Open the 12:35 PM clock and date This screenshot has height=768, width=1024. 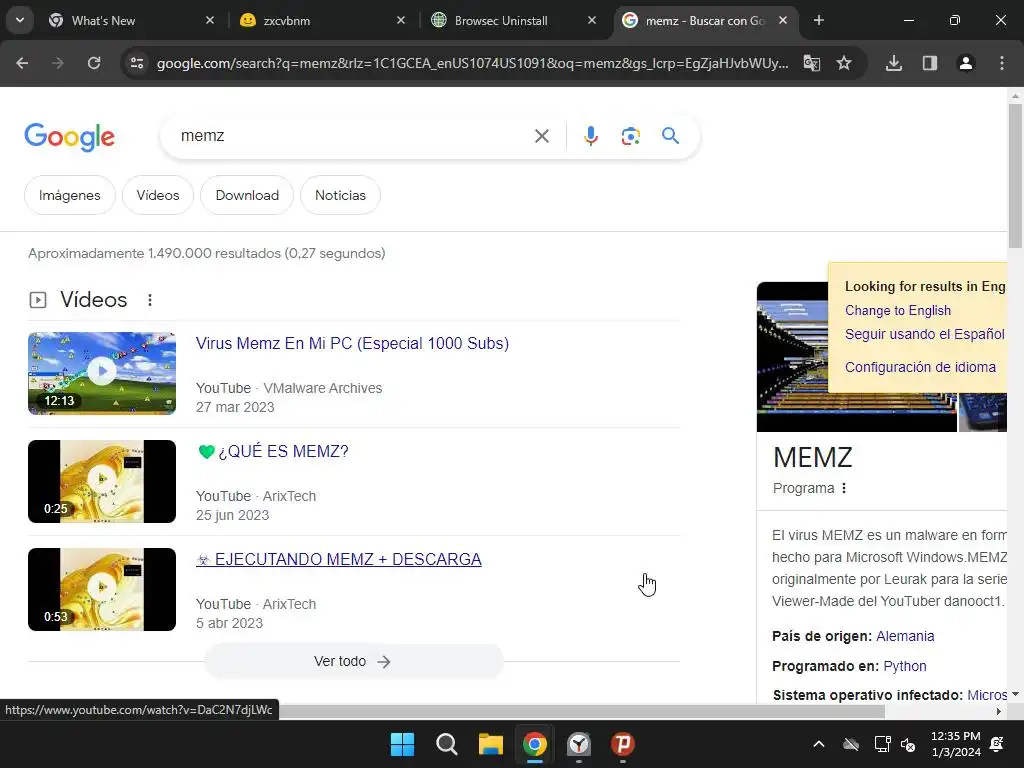coord(955,744)
